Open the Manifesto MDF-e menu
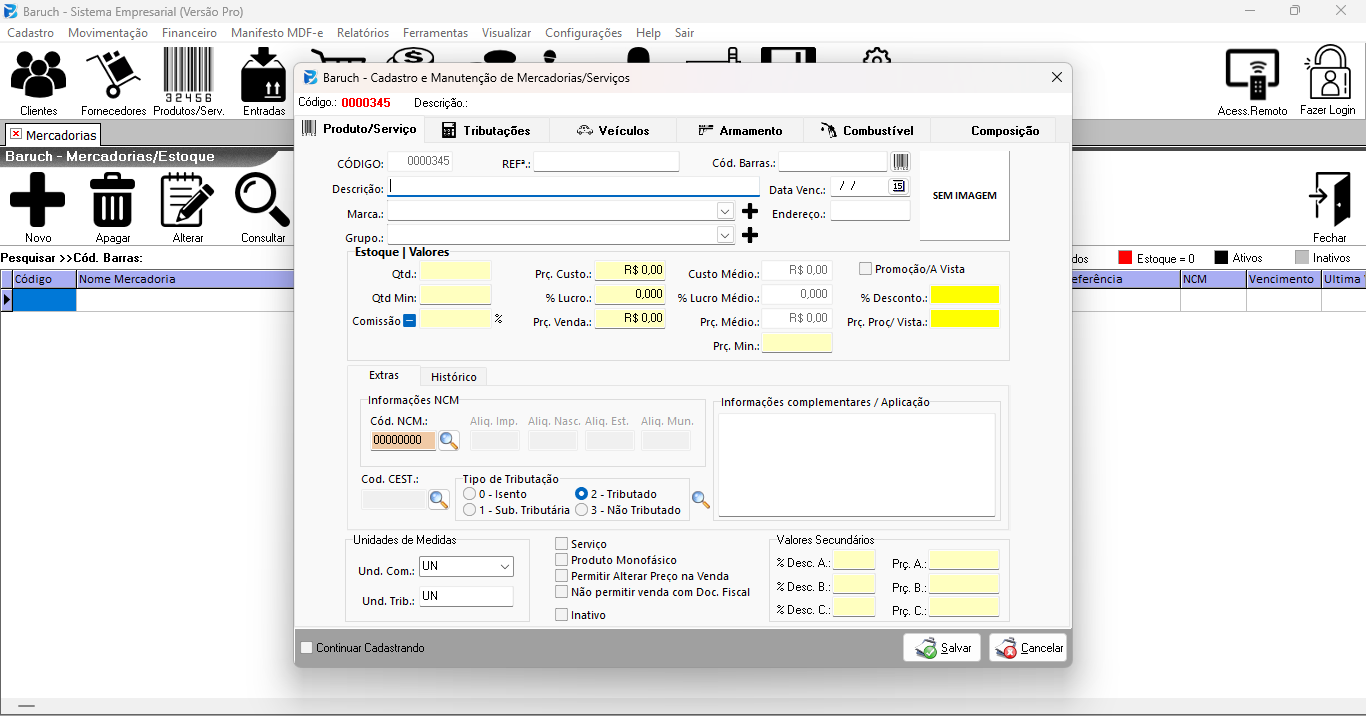This screenshot has width=1366, height=716. click(x=277, y=33)
